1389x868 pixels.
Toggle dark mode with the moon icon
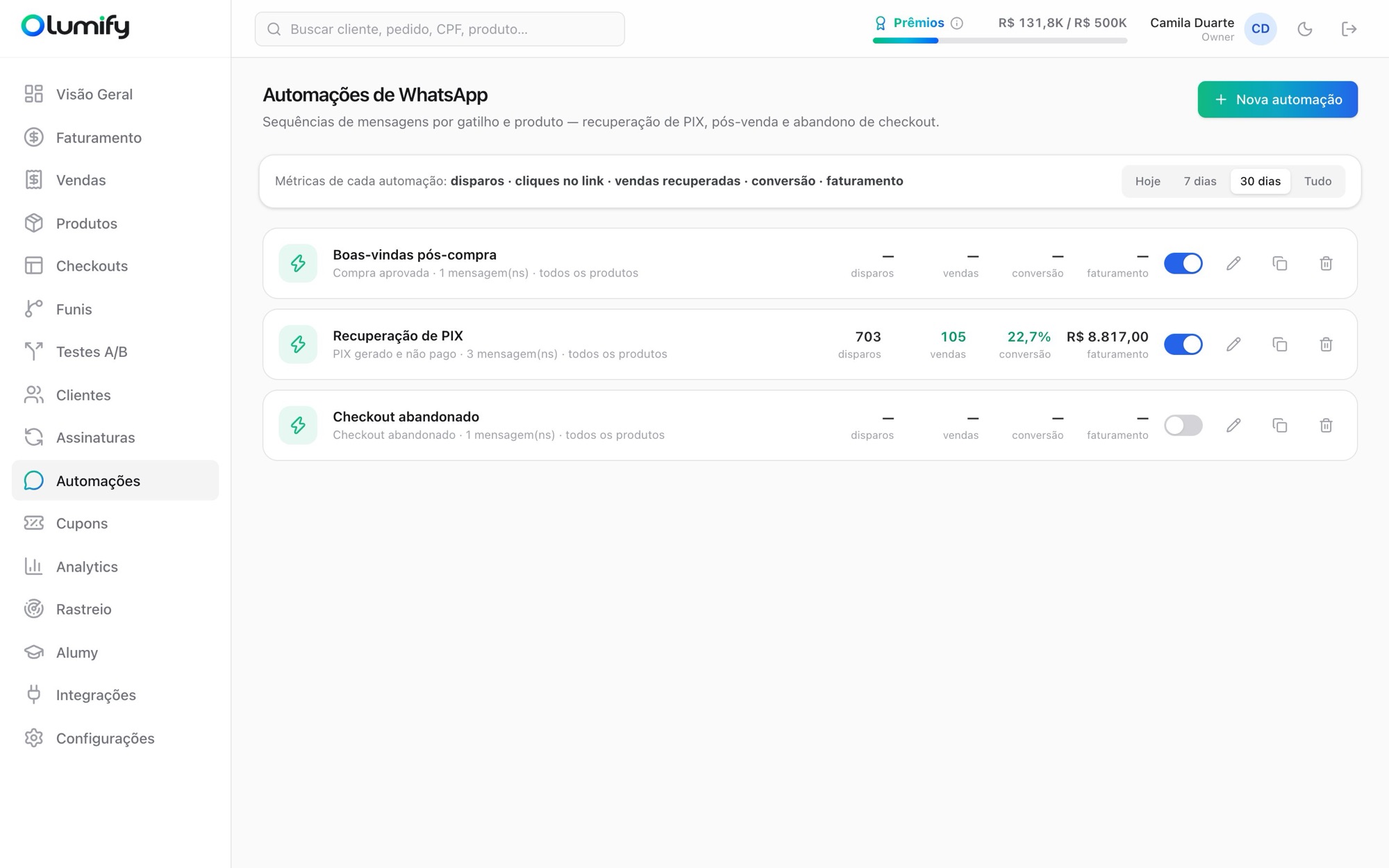[x=1305, y=29]
